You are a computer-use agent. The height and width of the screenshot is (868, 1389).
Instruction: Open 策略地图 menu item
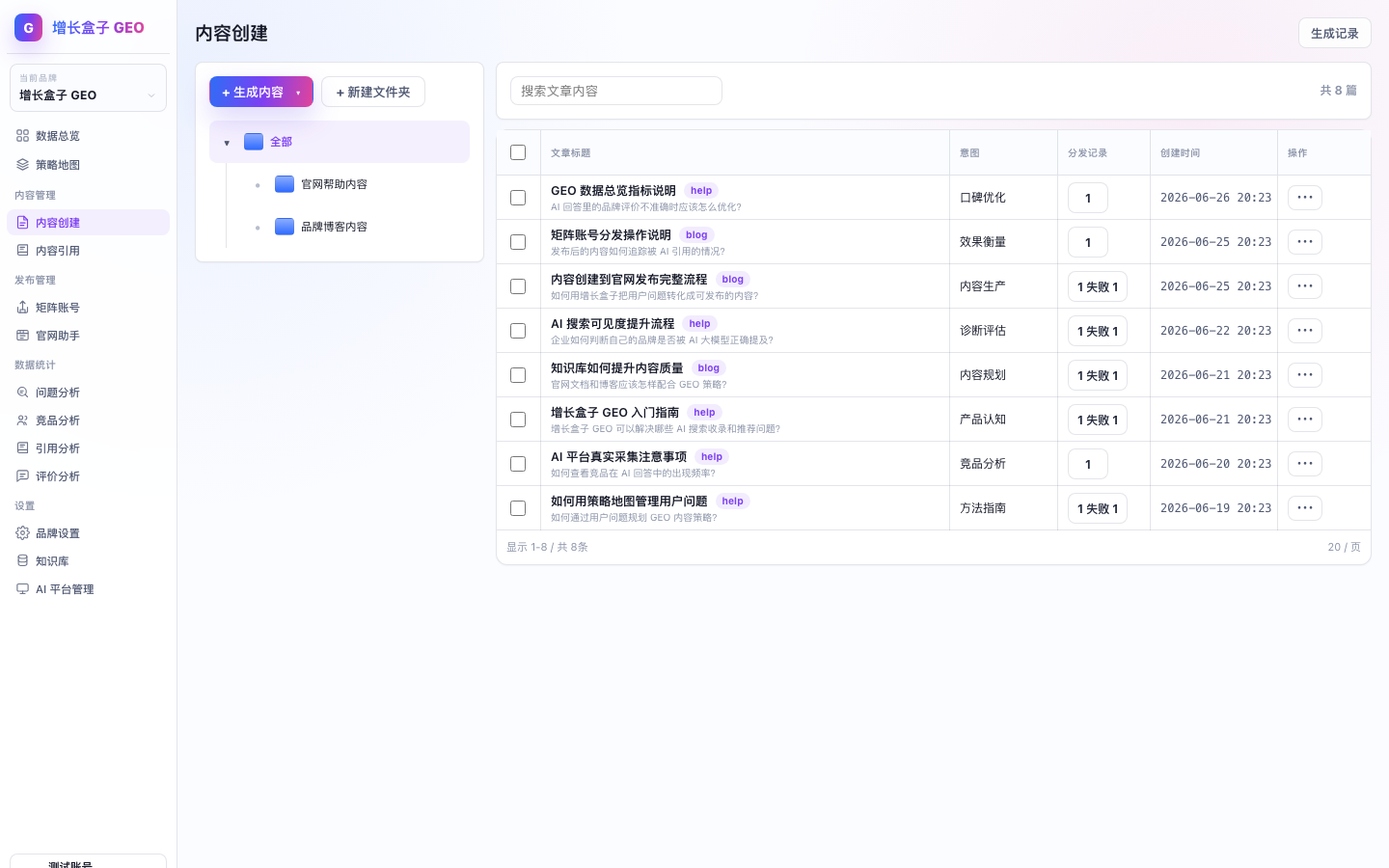pyautogui.click(x=88, y=165)
